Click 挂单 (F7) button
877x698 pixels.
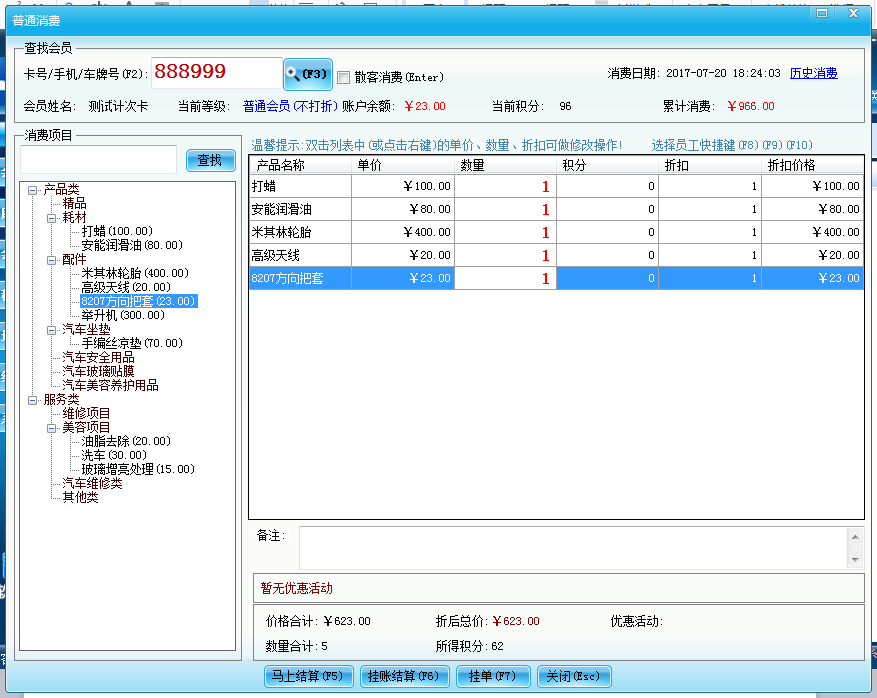point(493,677)
